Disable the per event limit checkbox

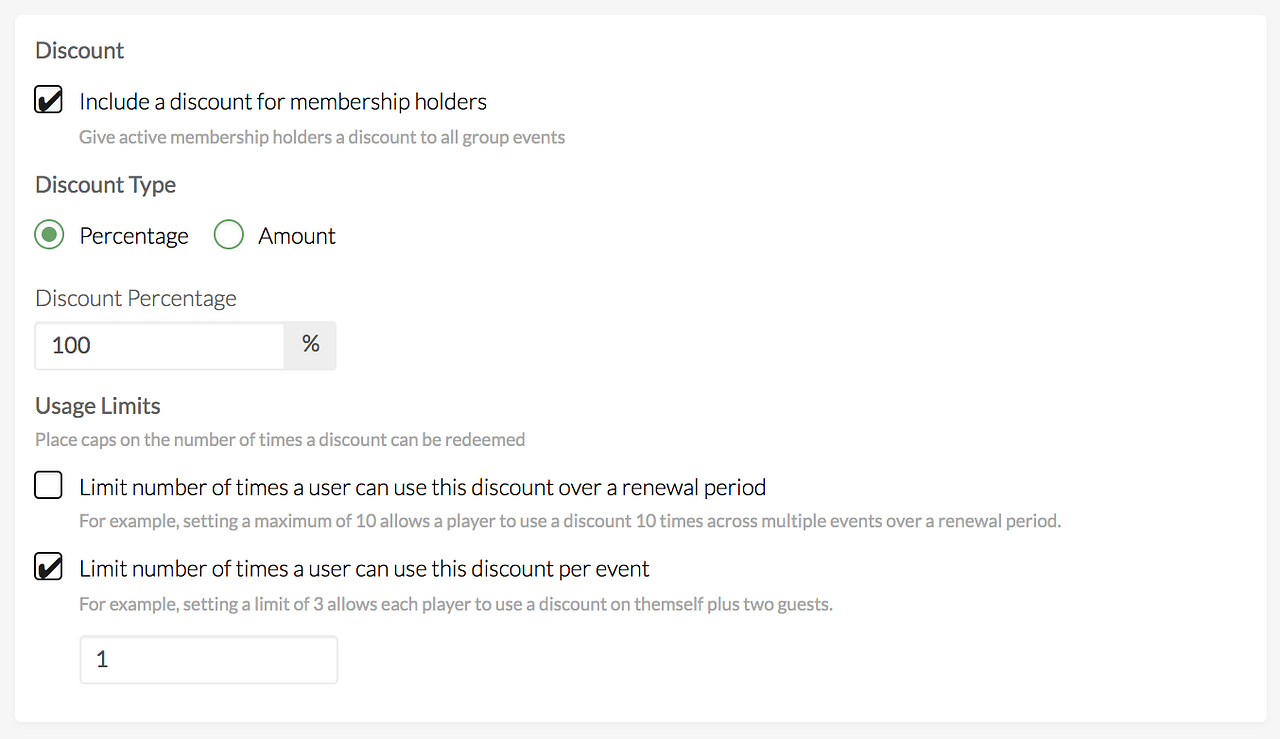click(x=48, y=568)
